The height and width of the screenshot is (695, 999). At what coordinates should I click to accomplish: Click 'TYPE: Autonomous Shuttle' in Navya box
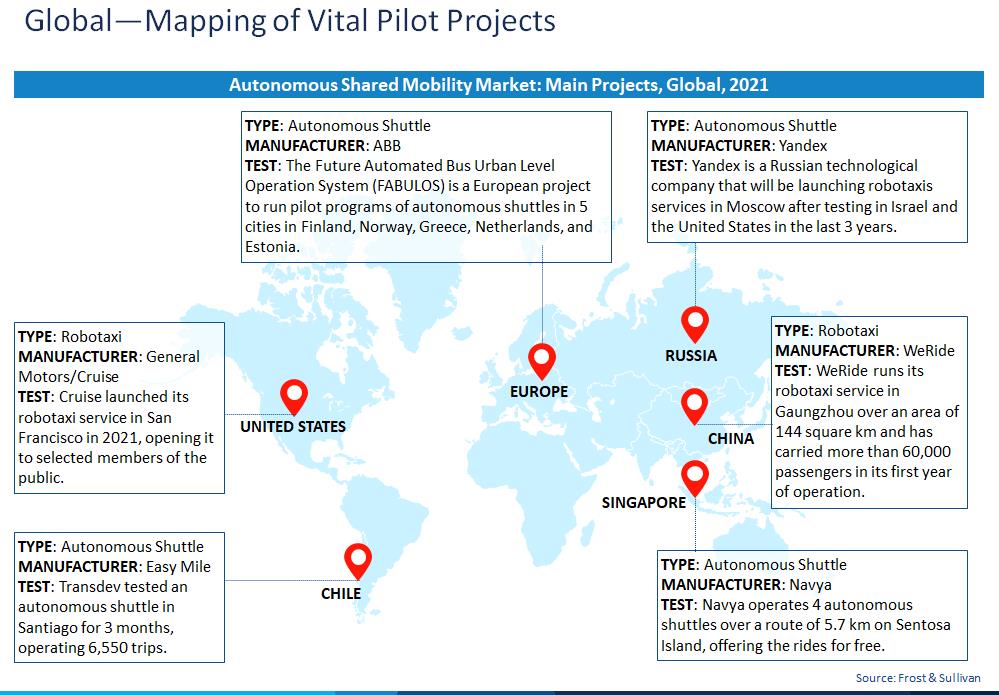pos(754,565)
